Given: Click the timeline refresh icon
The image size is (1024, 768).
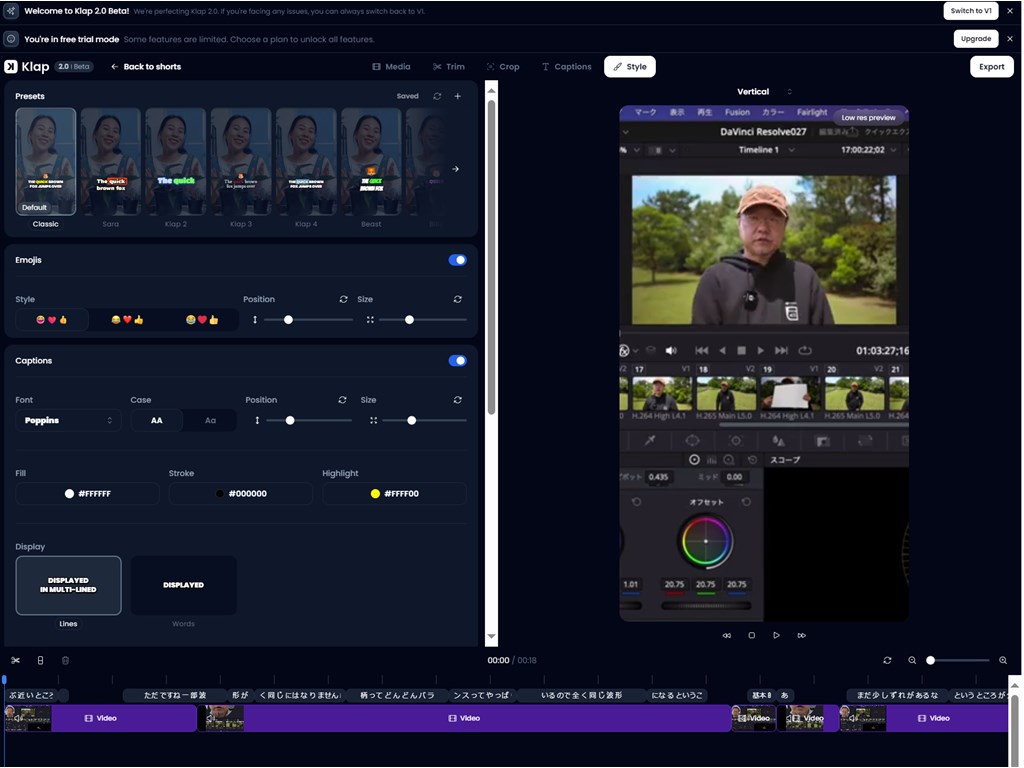Looking at the screenshot, I should pos(887,660).
